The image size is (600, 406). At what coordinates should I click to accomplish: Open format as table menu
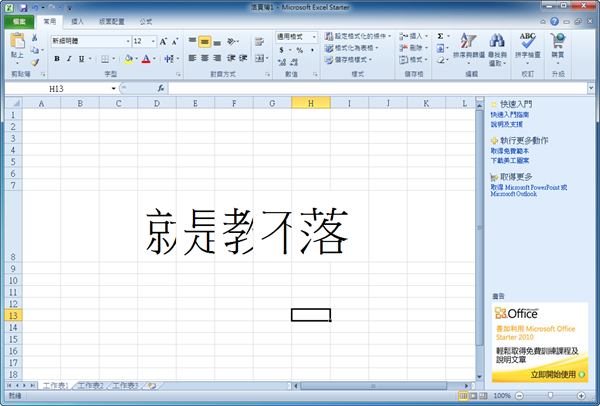[x=351, y=48]
